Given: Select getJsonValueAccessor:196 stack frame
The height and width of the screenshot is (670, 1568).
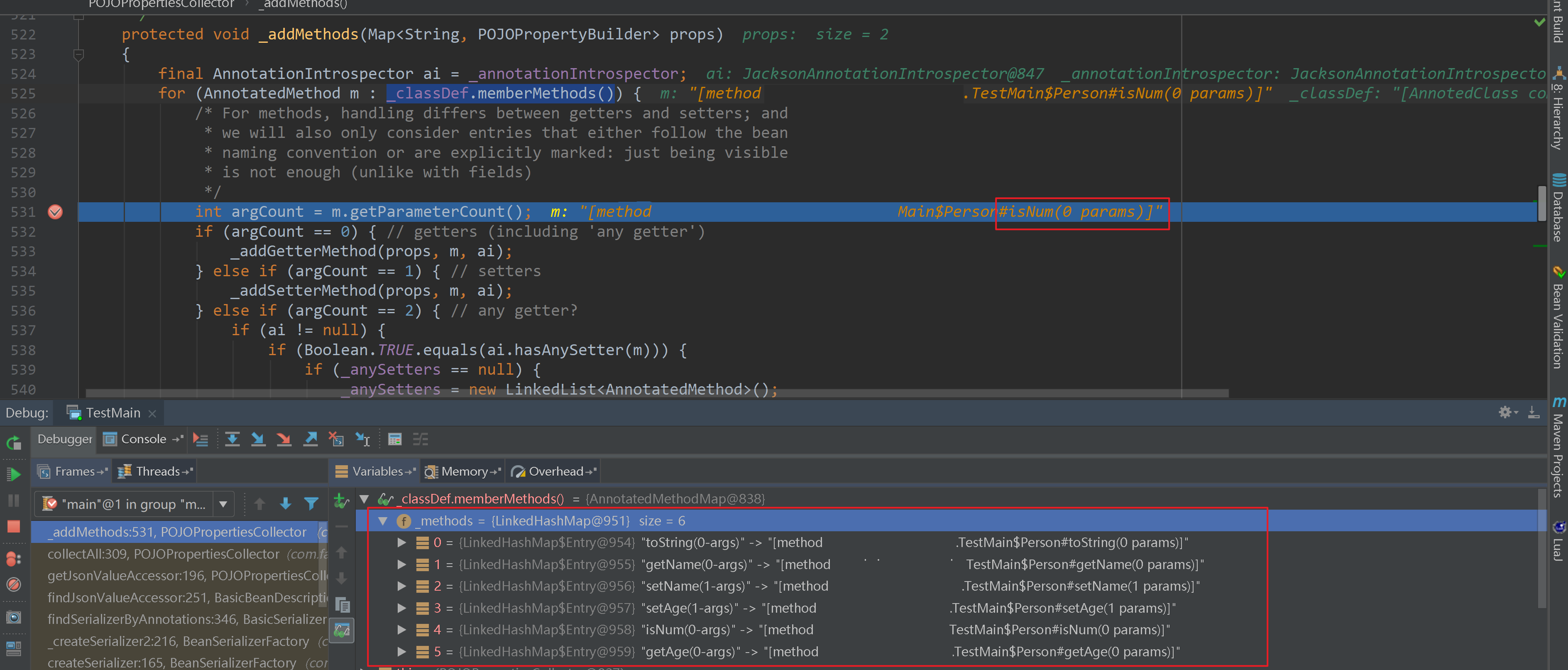Looking at the screenshot, I should point(180,576).
